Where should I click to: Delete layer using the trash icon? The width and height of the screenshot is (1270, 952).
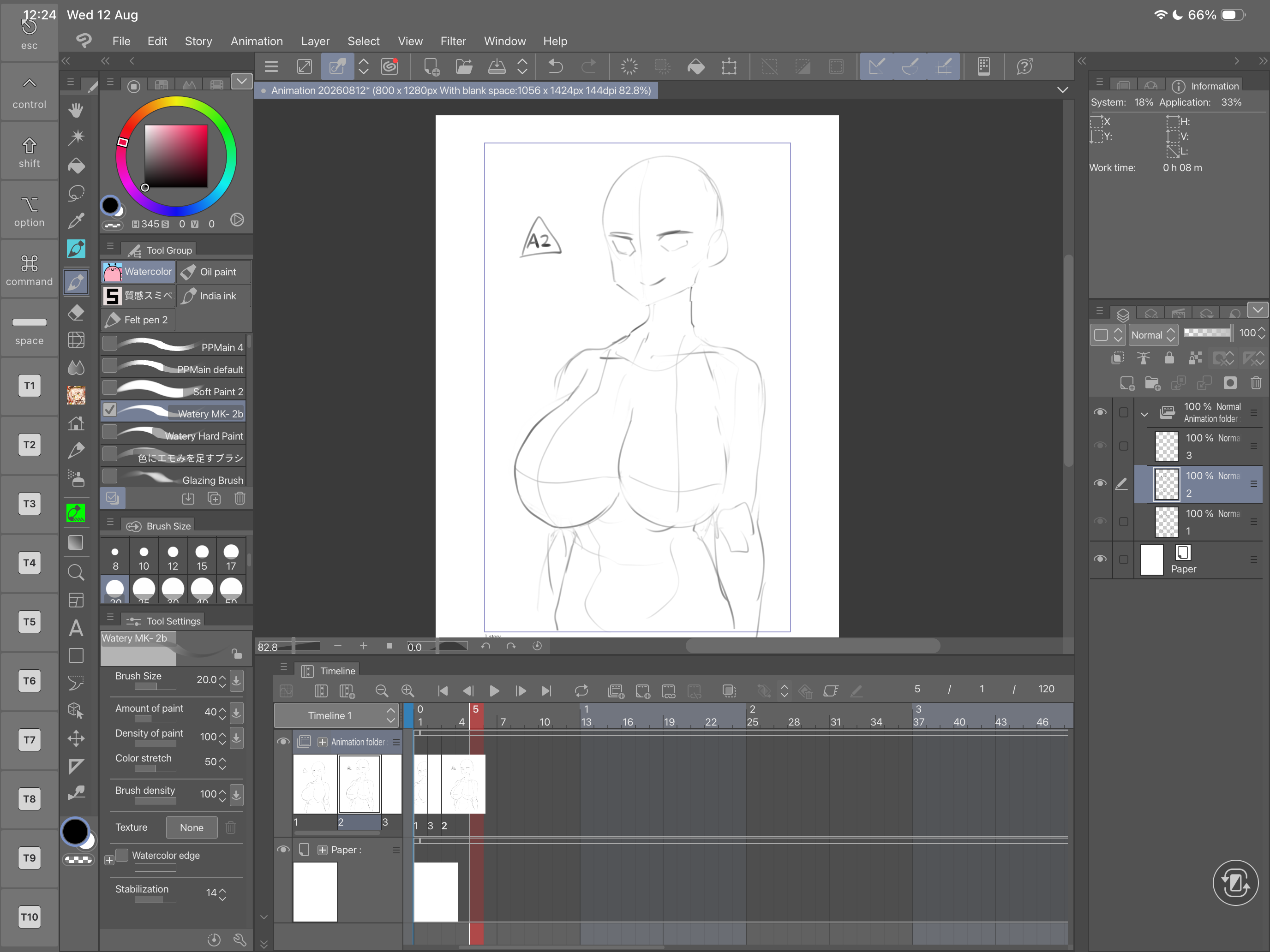tap(1256, 383)
